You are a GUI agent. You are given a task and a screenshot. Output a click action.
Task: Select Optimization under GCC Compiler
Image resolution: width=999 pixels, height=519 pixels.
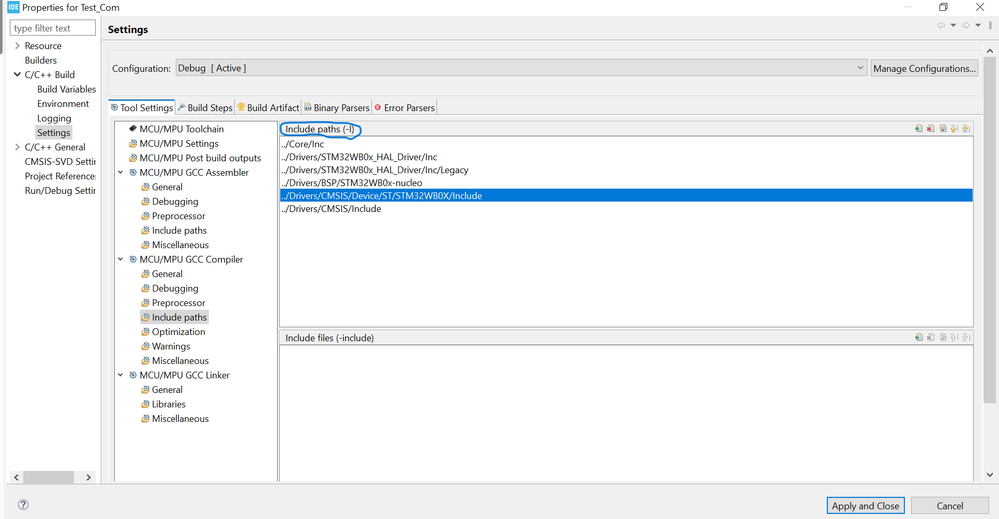tap(178, 332)
